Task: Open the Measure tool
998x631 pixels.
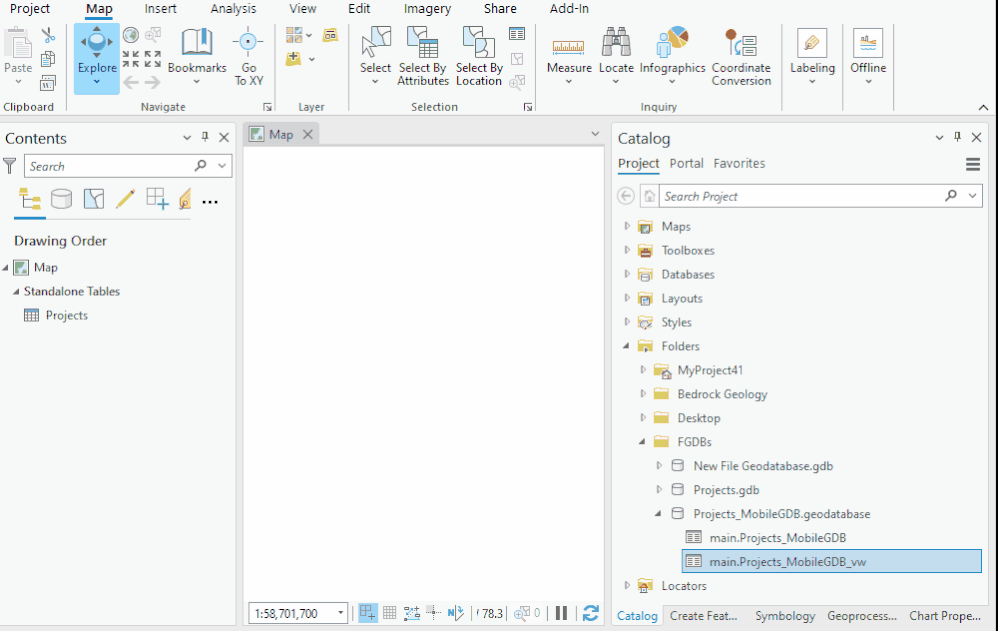Action: [x=569, y=56]
